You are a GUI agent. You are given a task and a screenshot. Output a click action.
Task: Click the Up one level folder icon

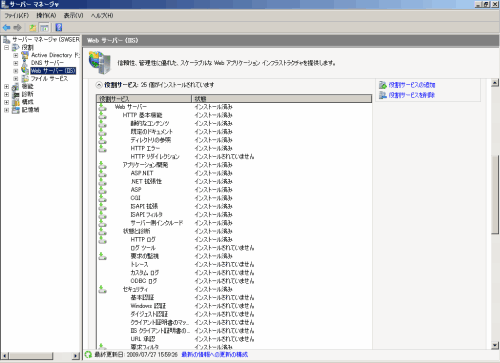(x=32, y=28)
